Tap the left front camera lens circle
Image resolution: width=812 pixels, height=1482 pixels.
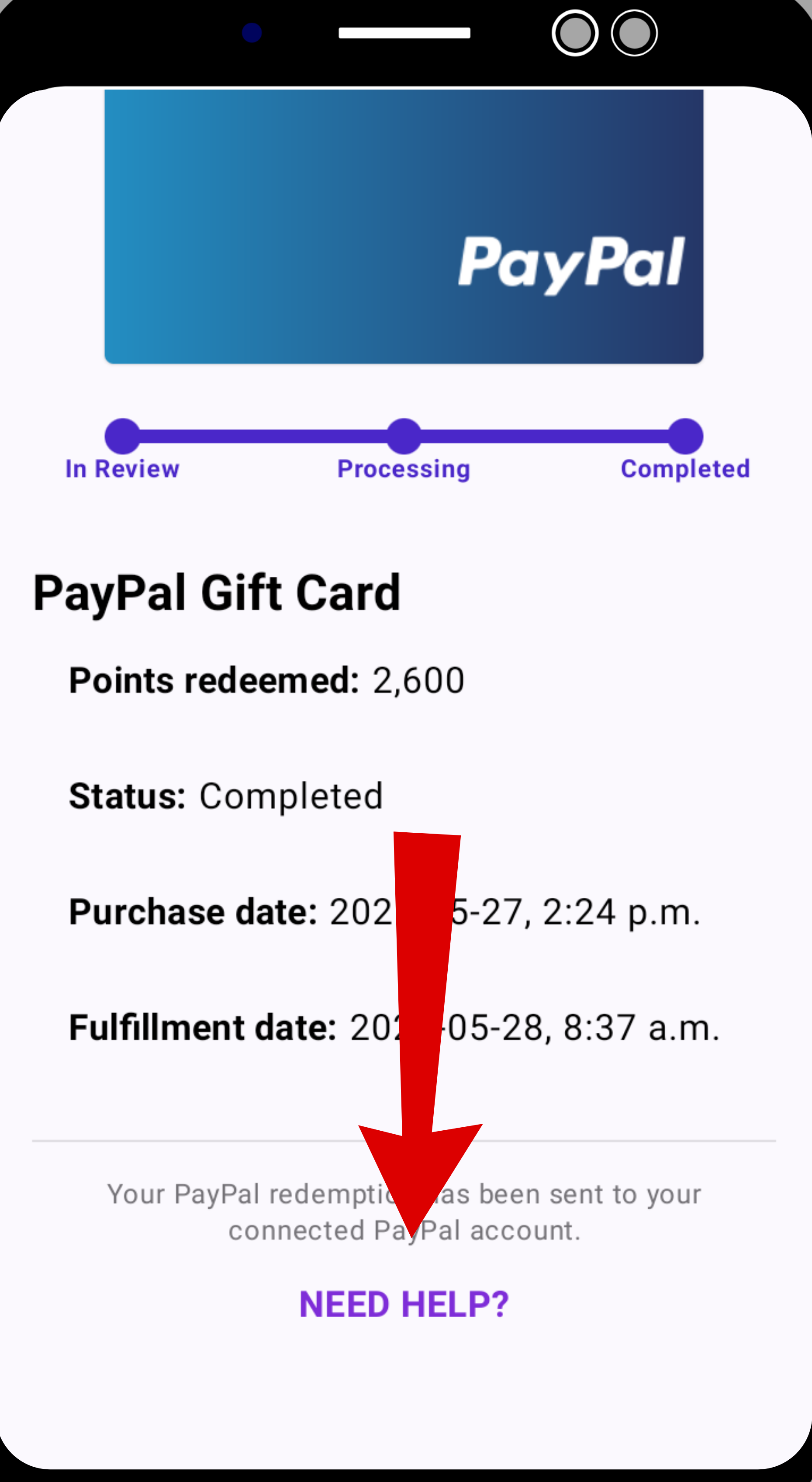[x=574, y=33]
